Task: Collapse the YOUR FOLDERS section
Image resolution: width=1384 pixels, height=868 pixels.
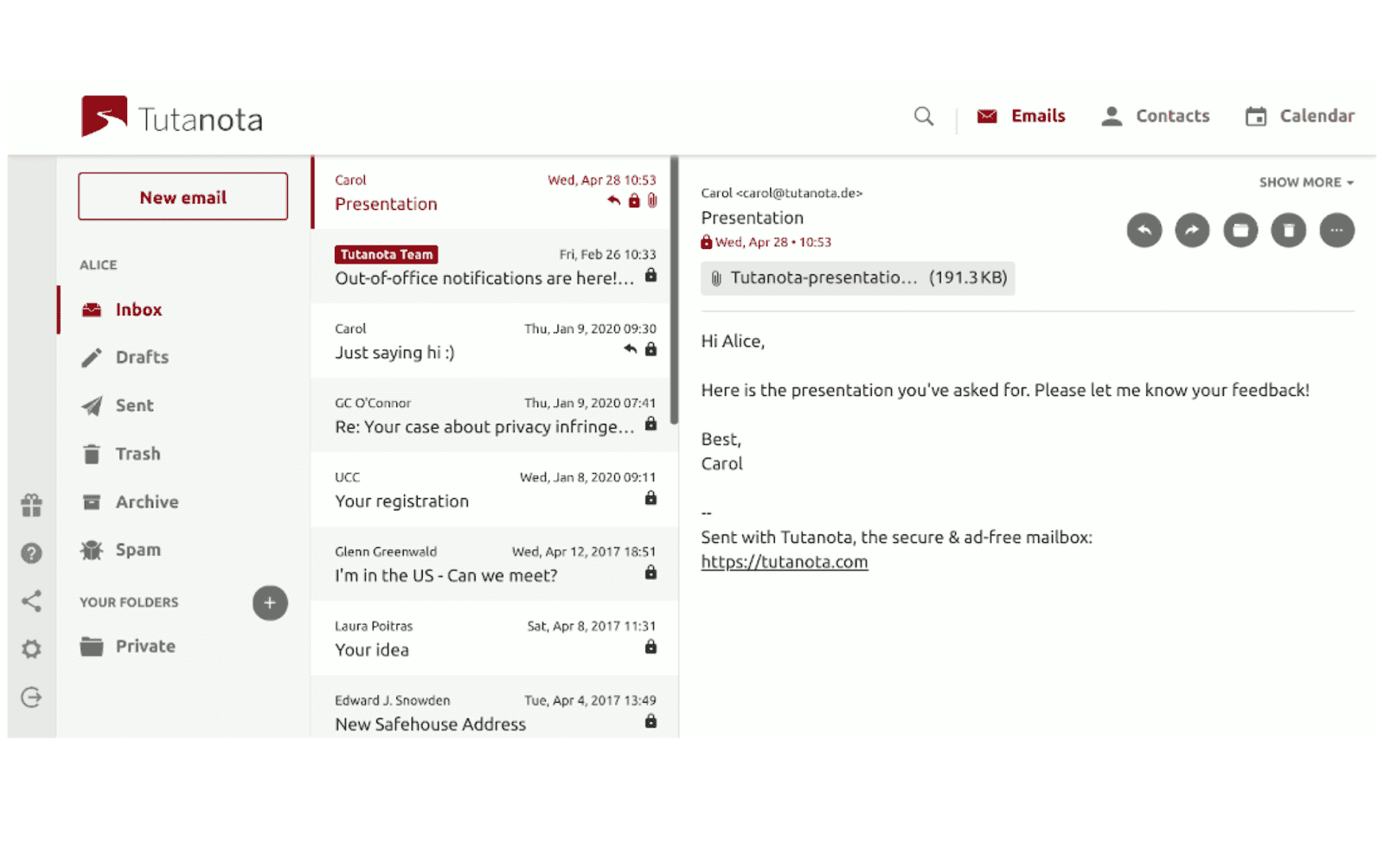Action: click(x=128, y=602)
